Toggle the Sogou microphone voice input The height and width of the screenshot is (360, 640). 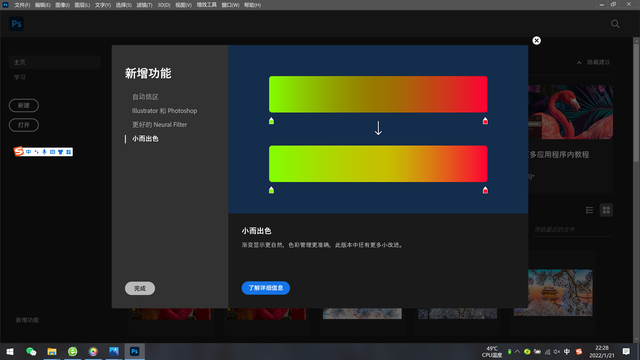44,152
